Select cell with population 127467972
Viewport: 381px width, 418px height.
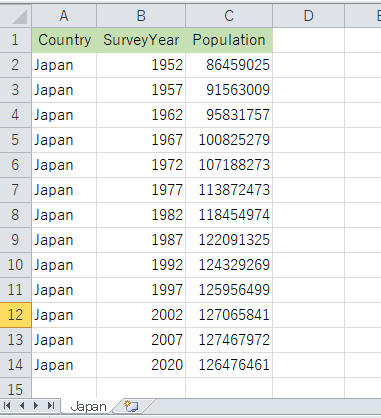coord(229,340)
